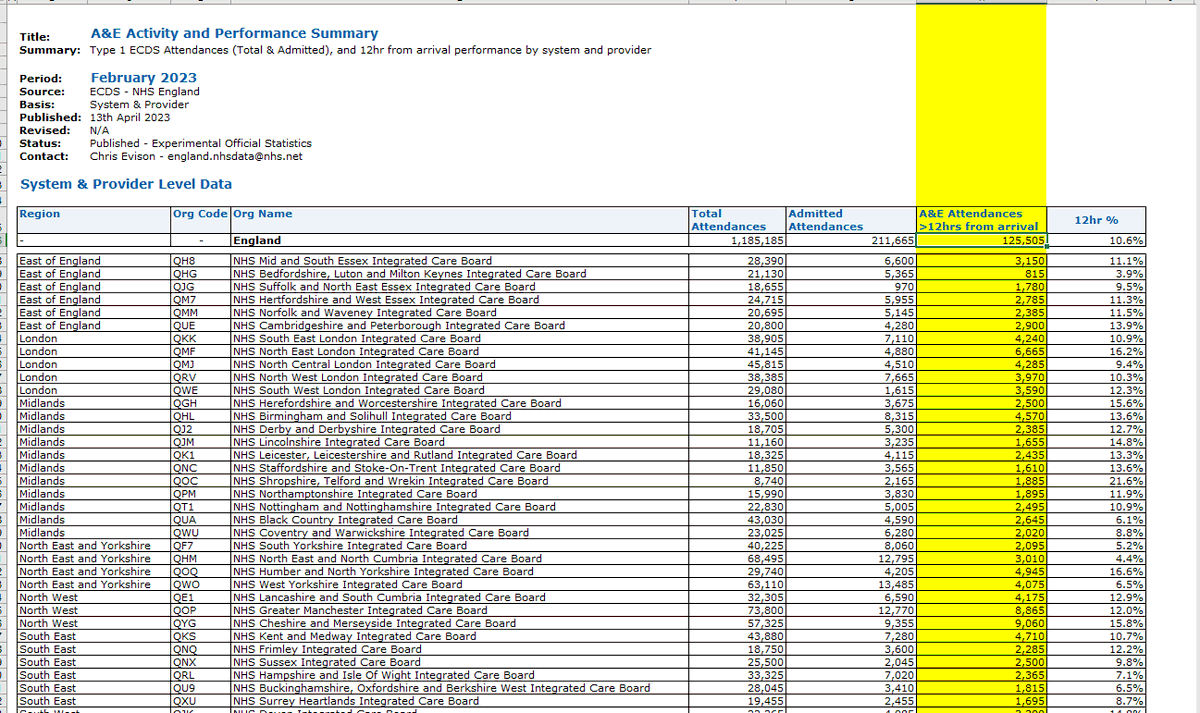The image size is (1200, 713).
Task: Click admitted attendances 8,315
Action: pyautogui.click(x=851, y=416)
